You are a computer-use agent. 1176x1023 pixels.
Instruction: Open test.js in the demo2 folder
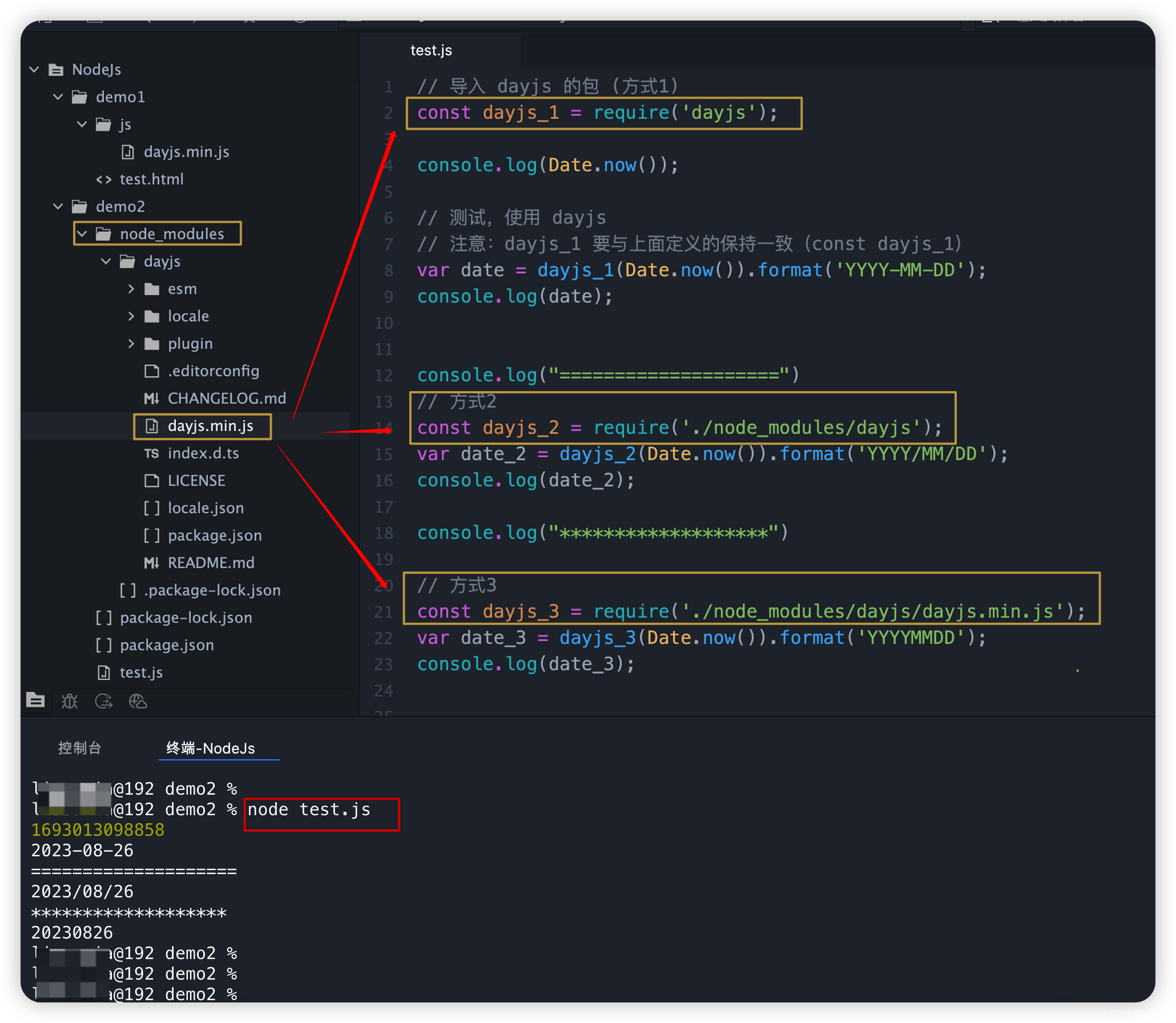coord(142,672)
